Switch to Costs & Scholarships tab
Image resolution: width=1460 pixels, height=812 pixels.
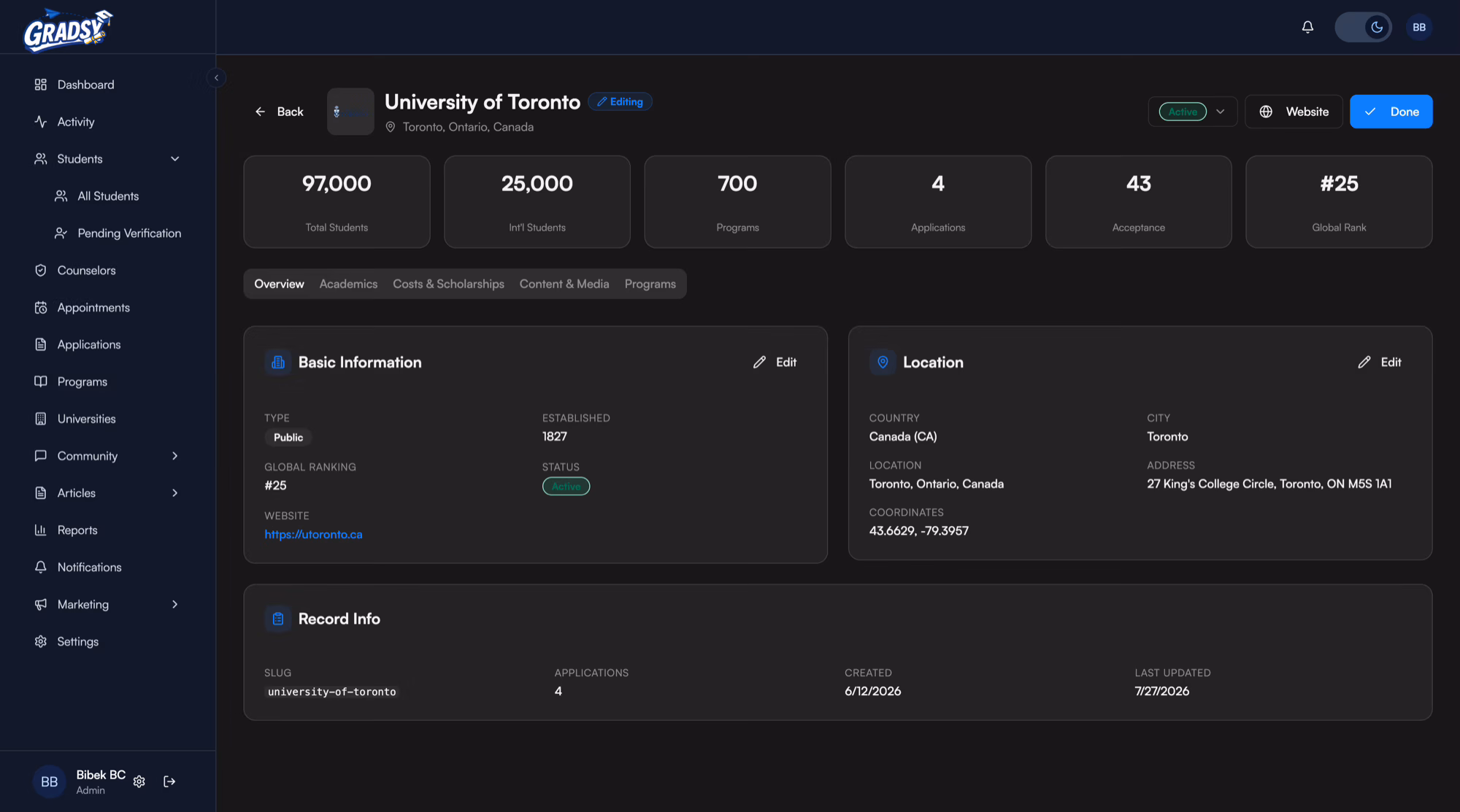448,284
